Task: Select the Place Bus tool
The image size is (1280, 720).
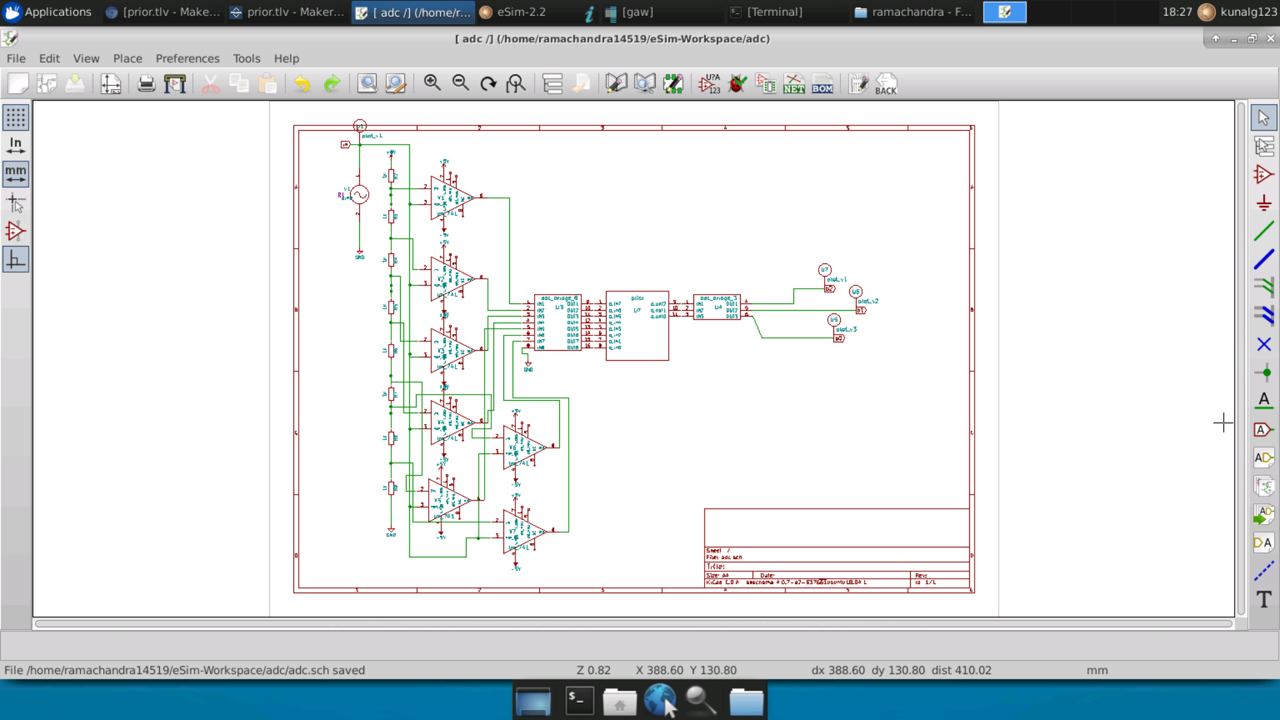Action: click(x=1263, y=259)
